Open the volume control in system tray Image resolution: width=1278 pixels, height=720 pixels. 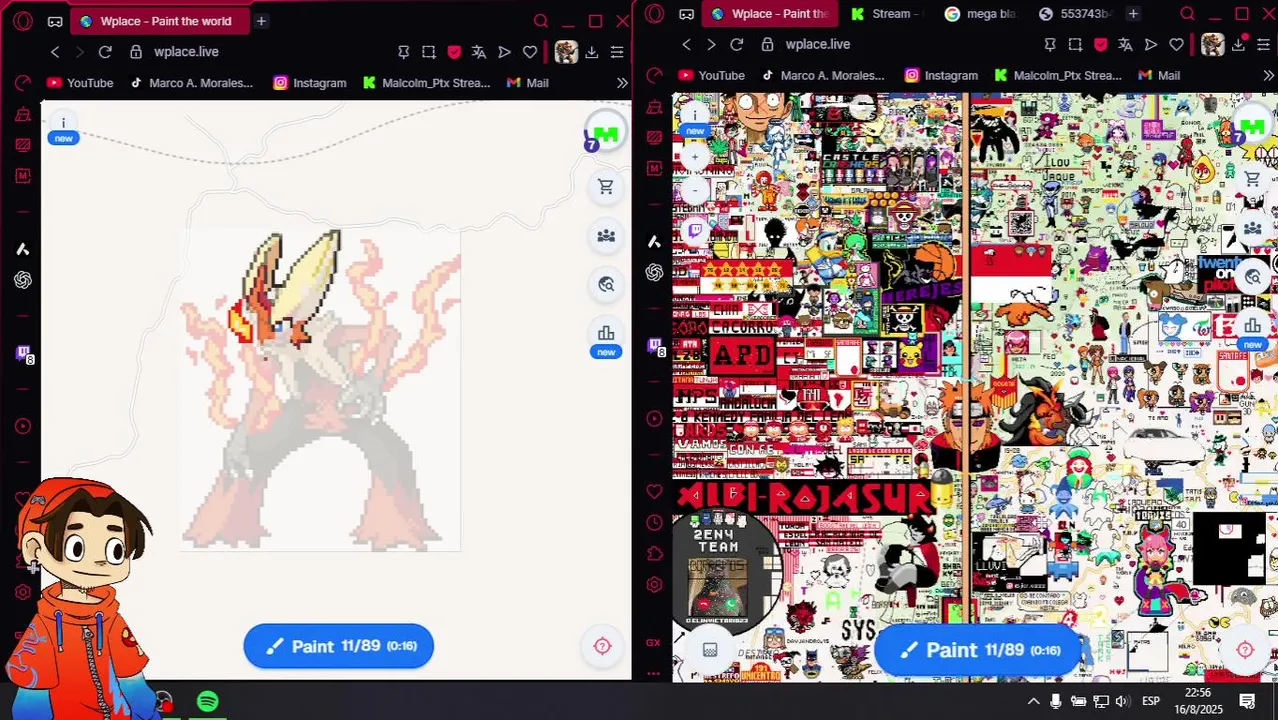1122,702
